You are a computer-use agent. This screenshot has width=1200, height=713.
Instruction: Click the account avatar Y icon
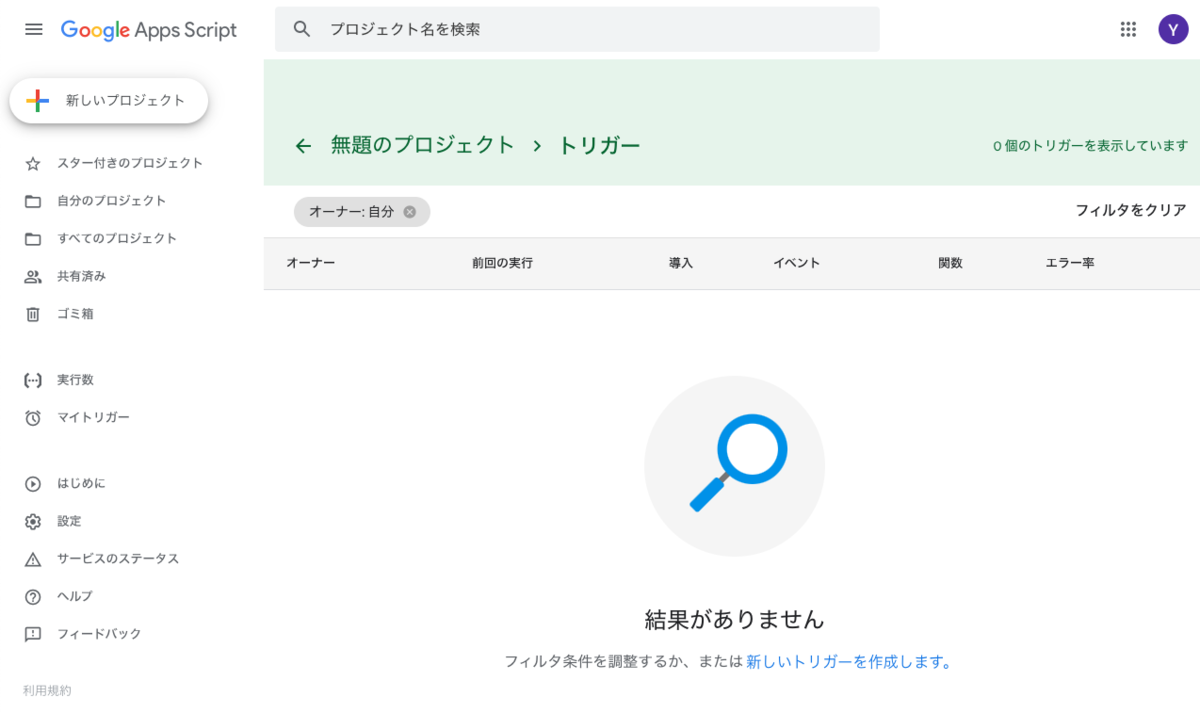tap(1173, 29)
